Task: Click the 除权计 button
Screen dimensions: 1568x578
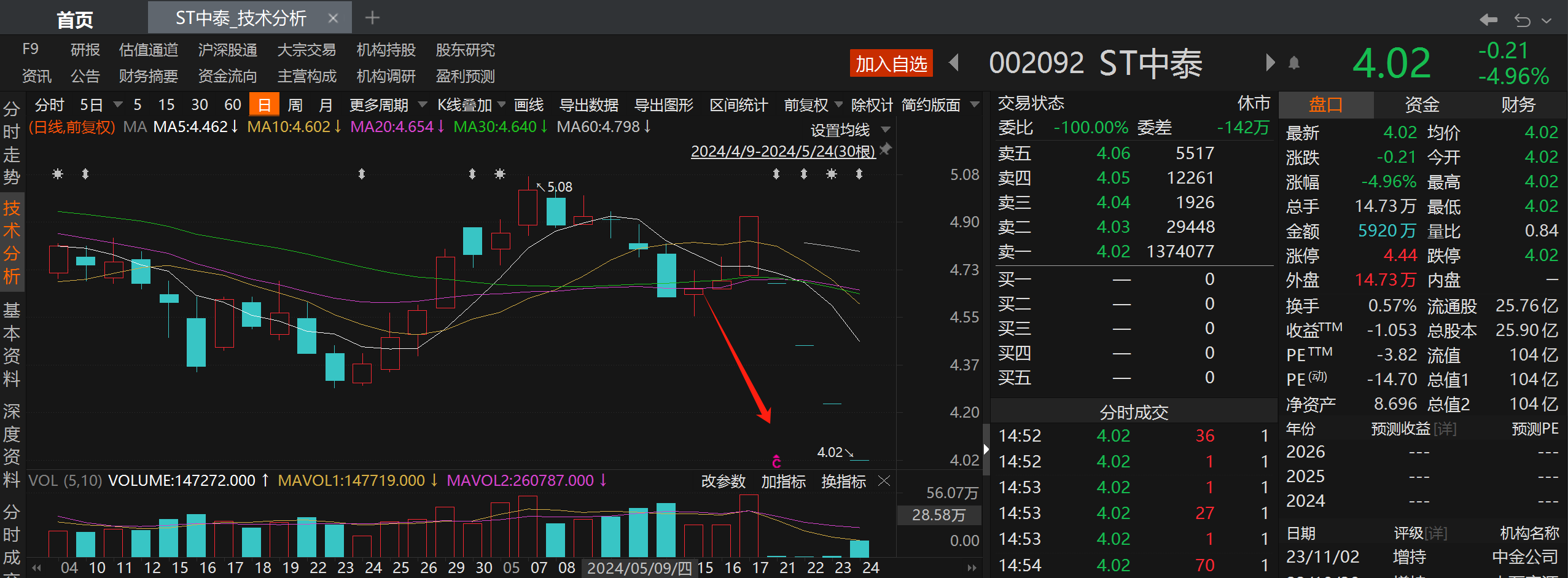Action: pyautogui.click(x=872, y=105)
